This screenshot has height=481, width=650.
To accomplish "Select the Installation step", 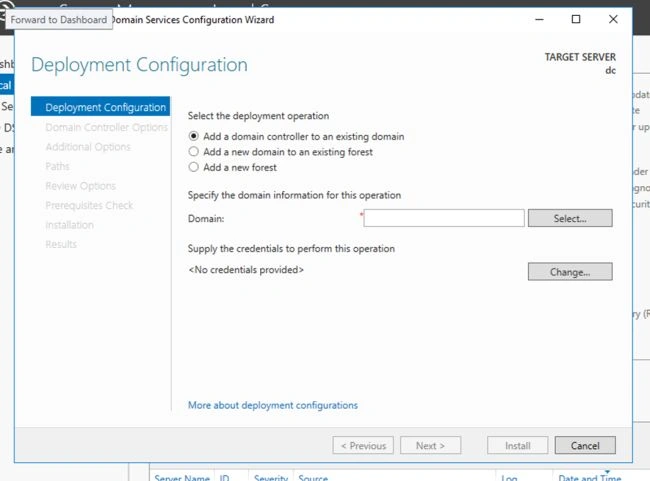I will click(69, 225).
